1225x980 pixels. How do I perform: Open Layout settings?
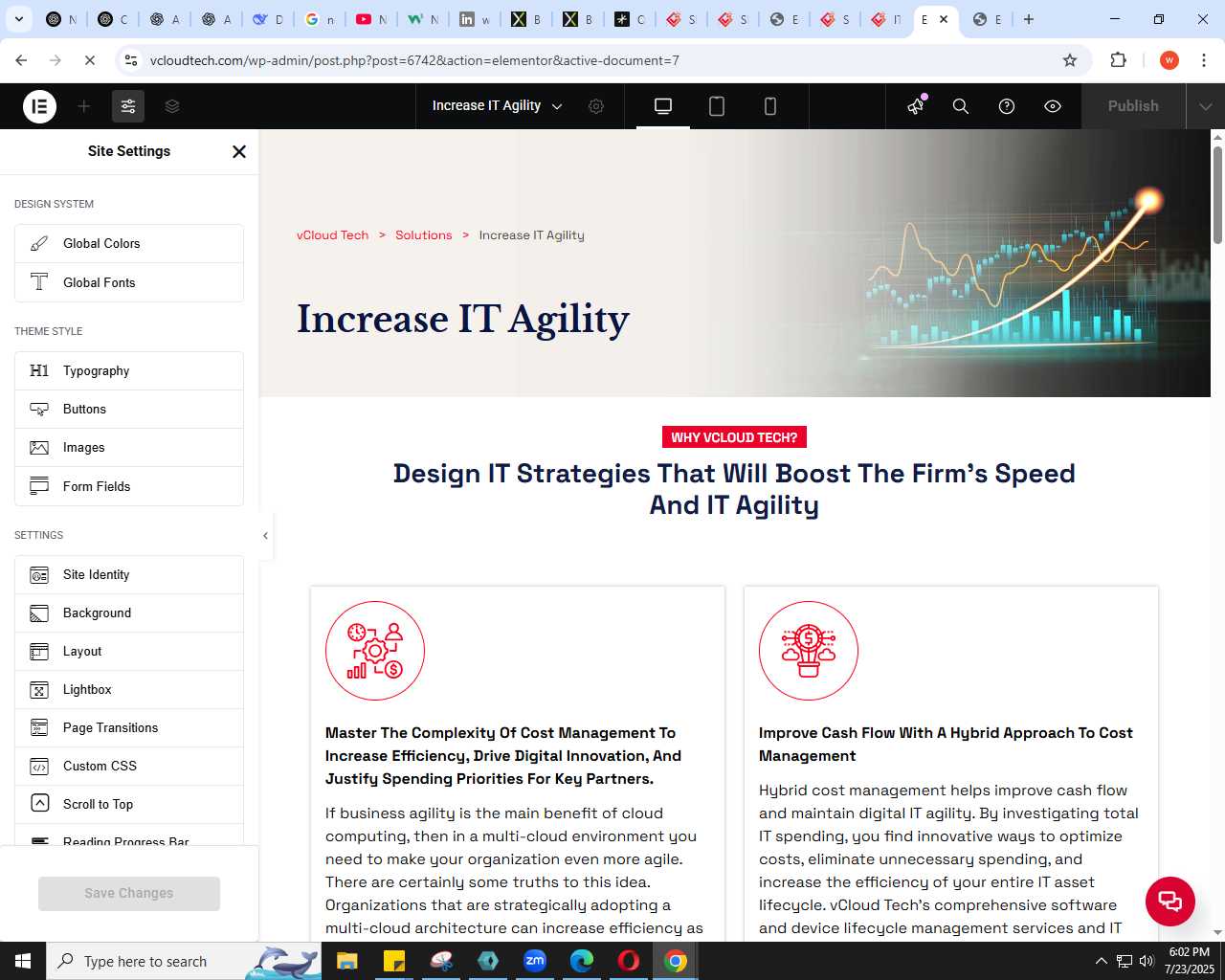pos(129,652)
